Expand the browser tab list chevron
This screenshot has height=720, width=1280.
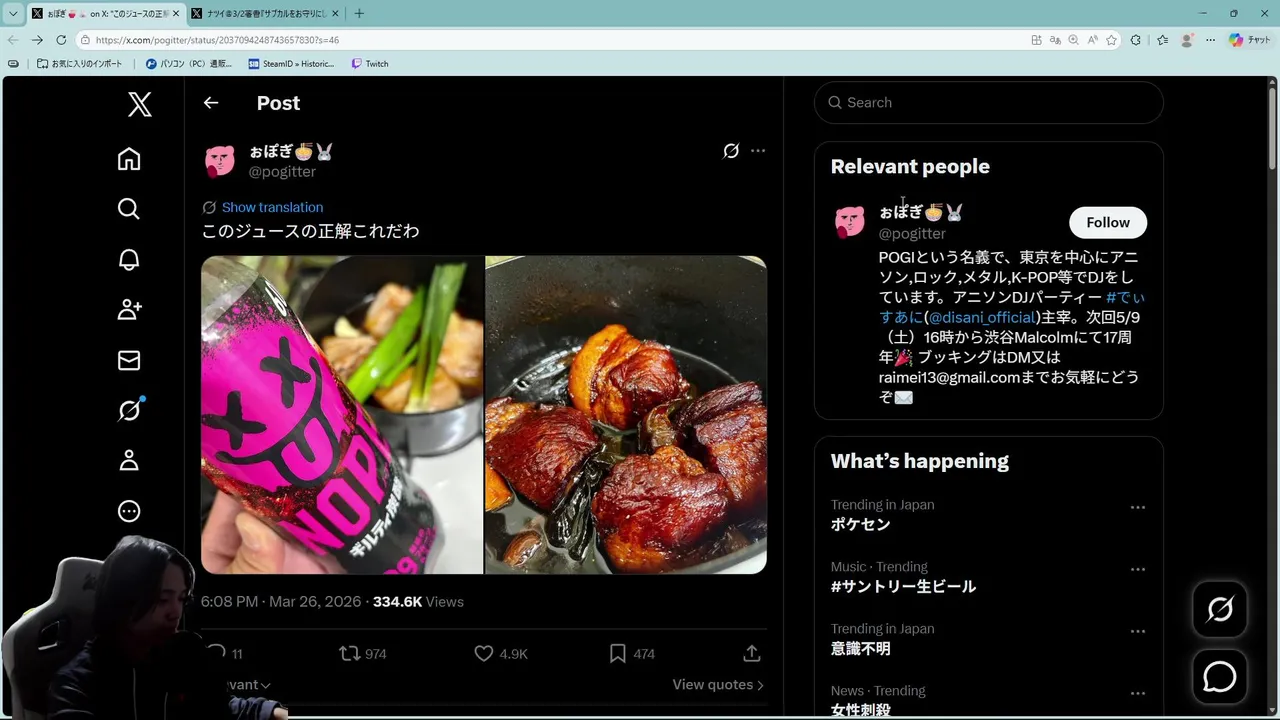pyautogui.click(x=13, y=13)
